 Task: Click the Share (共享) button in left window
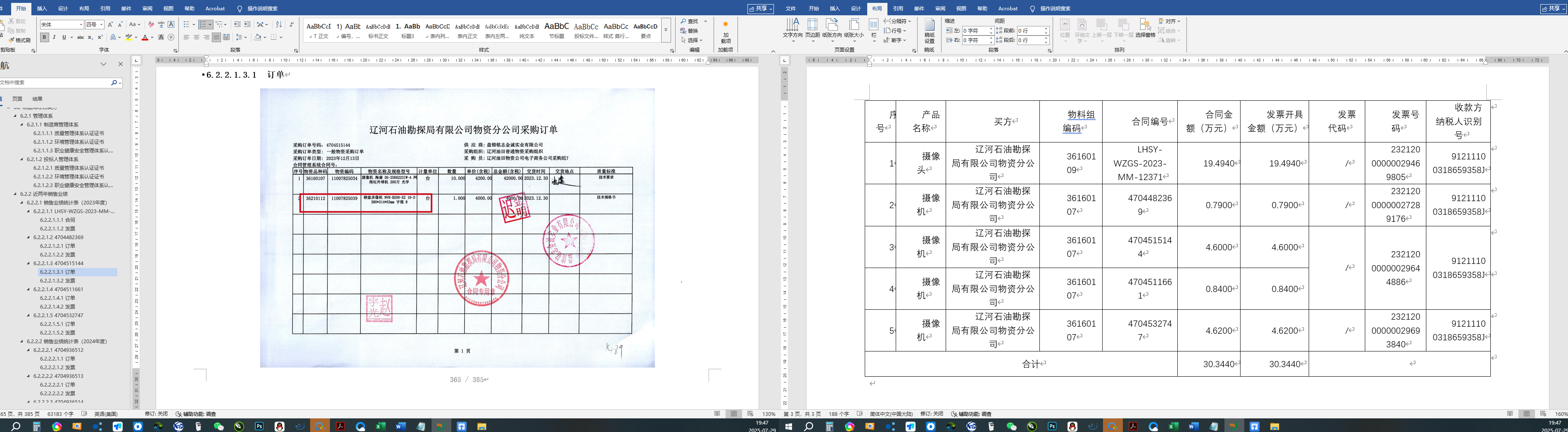(x=761, y=9)
